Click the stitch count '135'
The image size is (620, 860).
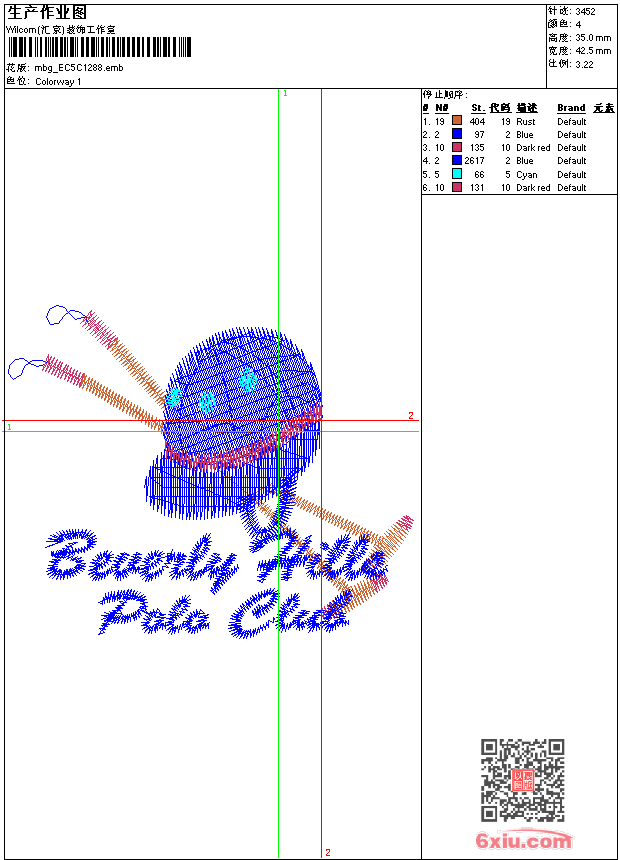pos(477,148)
